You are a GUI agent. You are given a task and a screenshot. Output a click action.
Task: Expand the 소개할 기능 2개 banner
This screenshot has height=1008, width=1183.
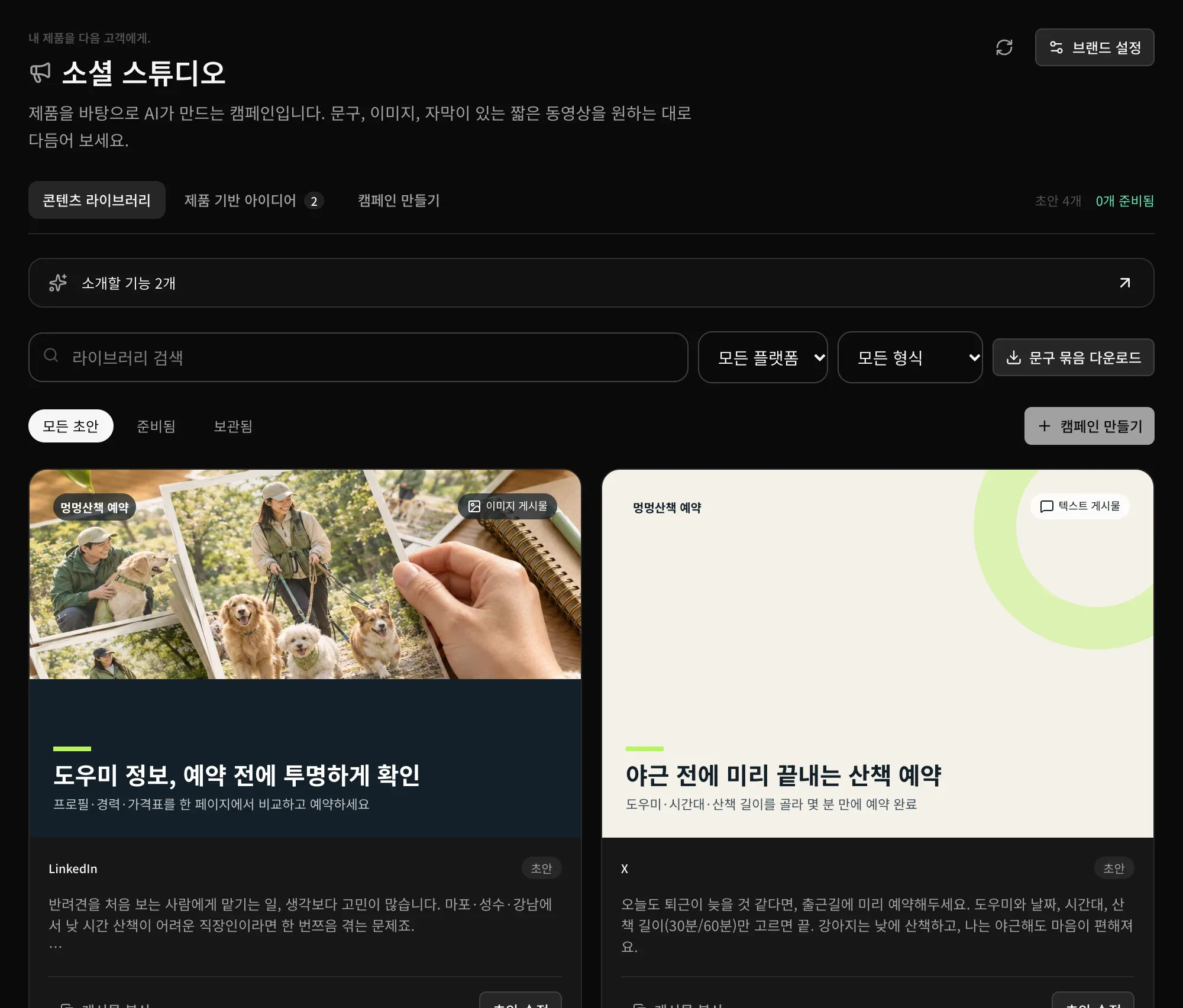point(591,283)
